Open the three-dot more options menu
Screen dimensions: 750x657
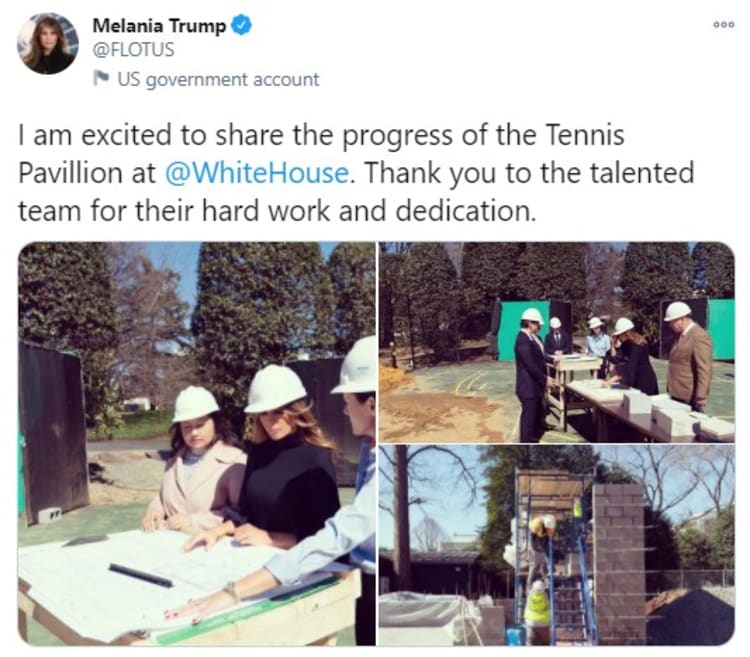723,25
